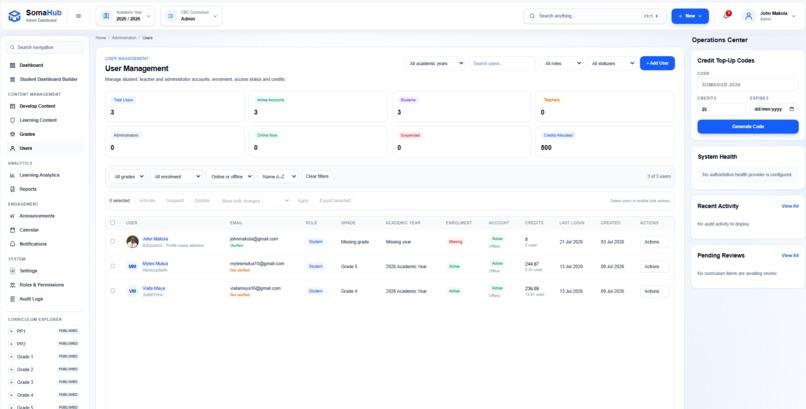Open Actions for Viata Maya's row

(654, 291)
